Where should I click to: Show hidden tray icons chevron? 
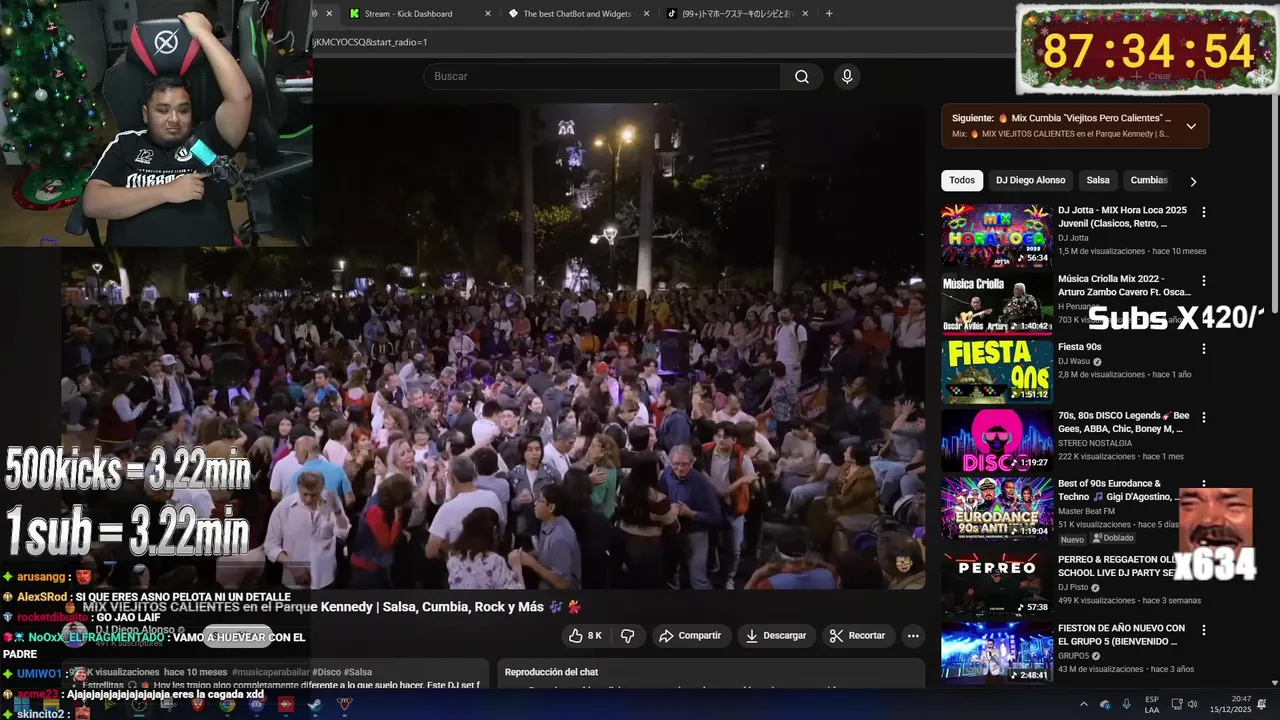pos(1083,705)
